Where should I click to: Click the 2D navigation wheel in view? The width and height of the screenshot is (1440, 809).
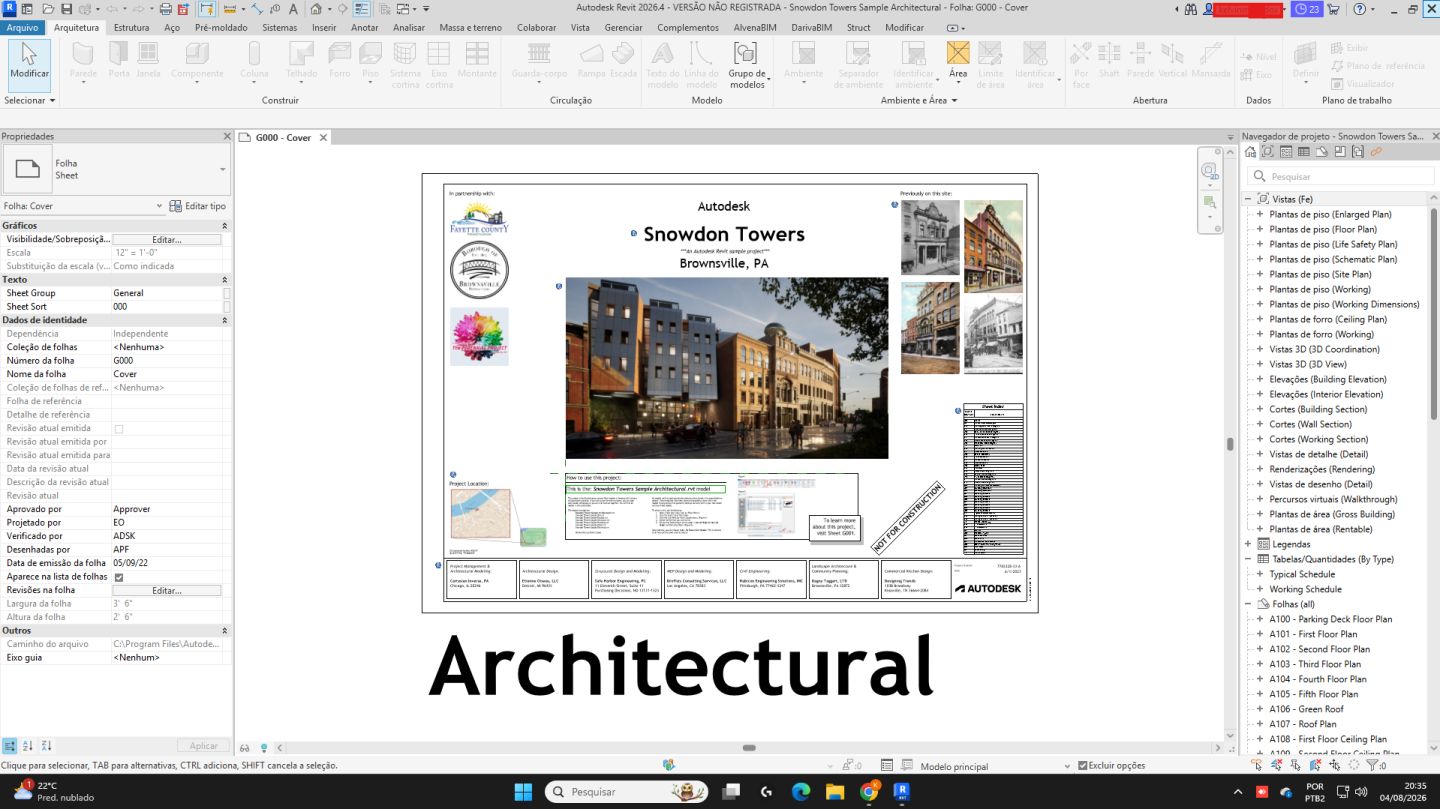coord(1209,173)
